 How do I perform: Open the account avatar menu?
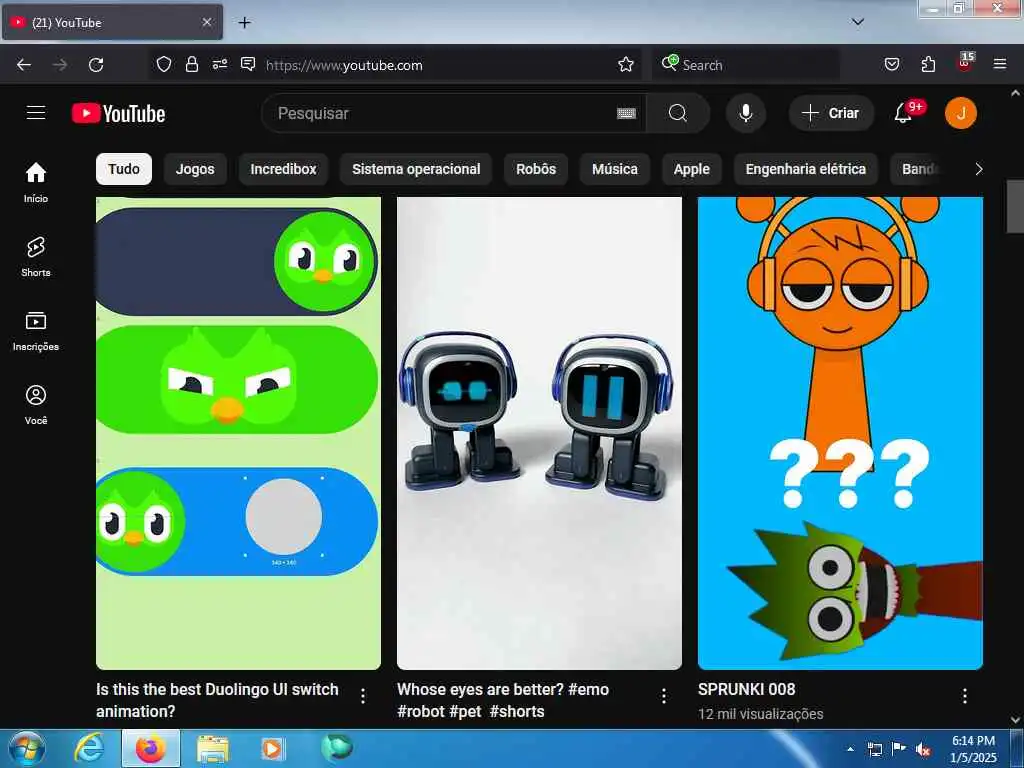960,114
